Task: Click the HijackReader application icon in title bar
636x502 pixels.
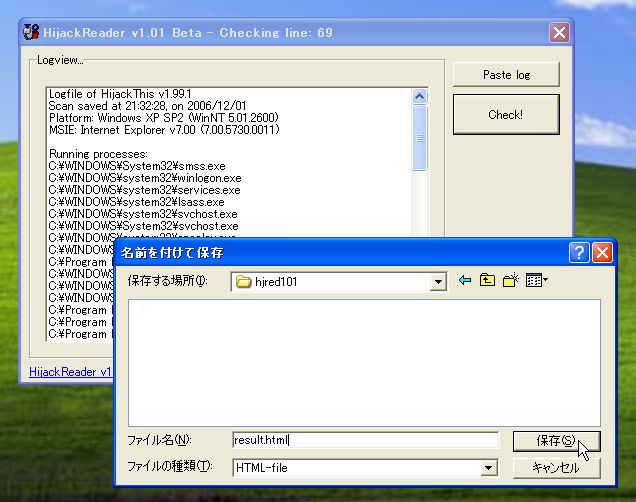Action: [31, 32]
